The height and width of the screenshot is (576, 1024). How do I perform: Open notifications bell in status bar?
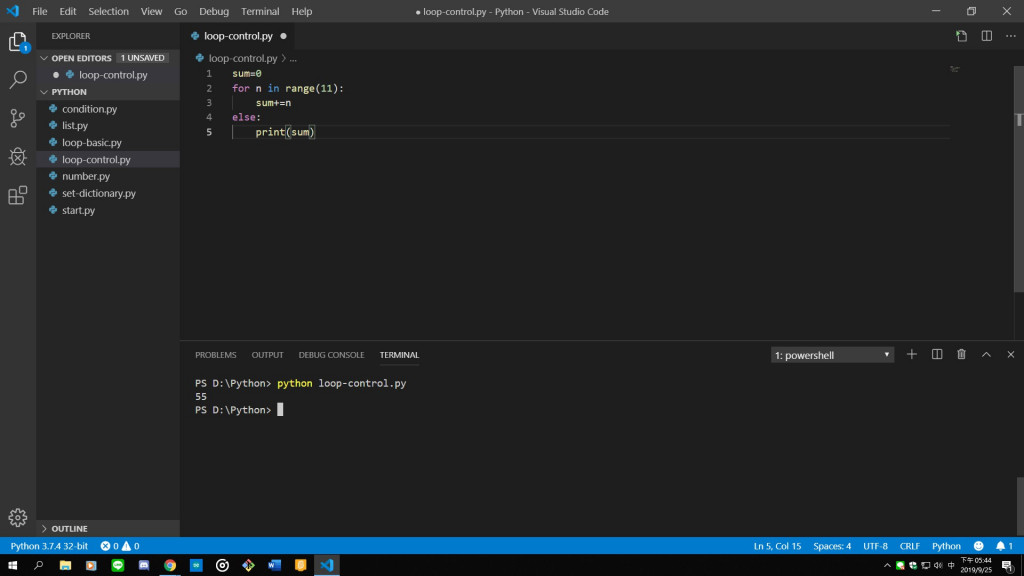[x=1004, y=546]
